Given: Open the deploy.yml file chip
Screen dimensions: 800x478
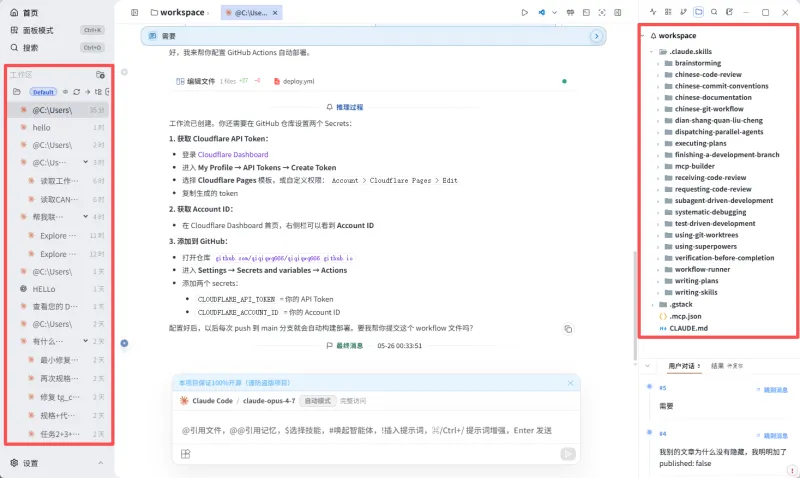Looking at the screenshot, I should click(294, 81).
